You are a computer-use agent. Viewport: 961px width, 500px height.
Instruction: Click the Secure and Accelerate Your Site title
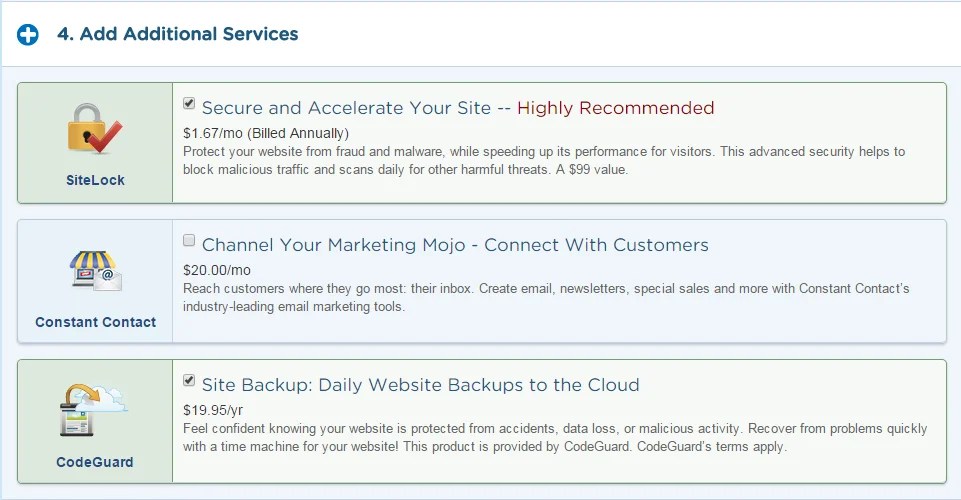click(x=346, y=108)
